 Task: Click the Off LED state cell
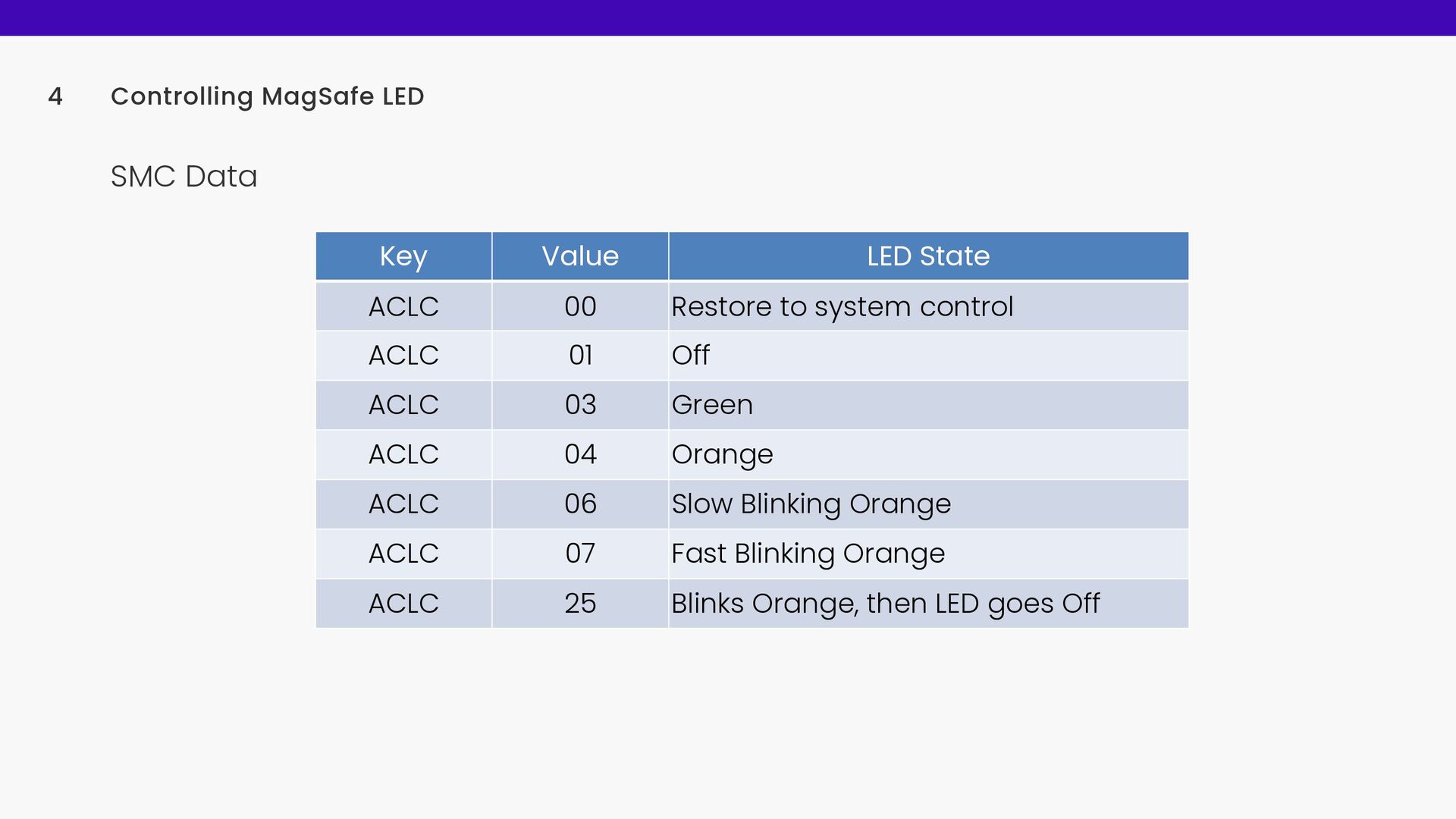point(928,356)
